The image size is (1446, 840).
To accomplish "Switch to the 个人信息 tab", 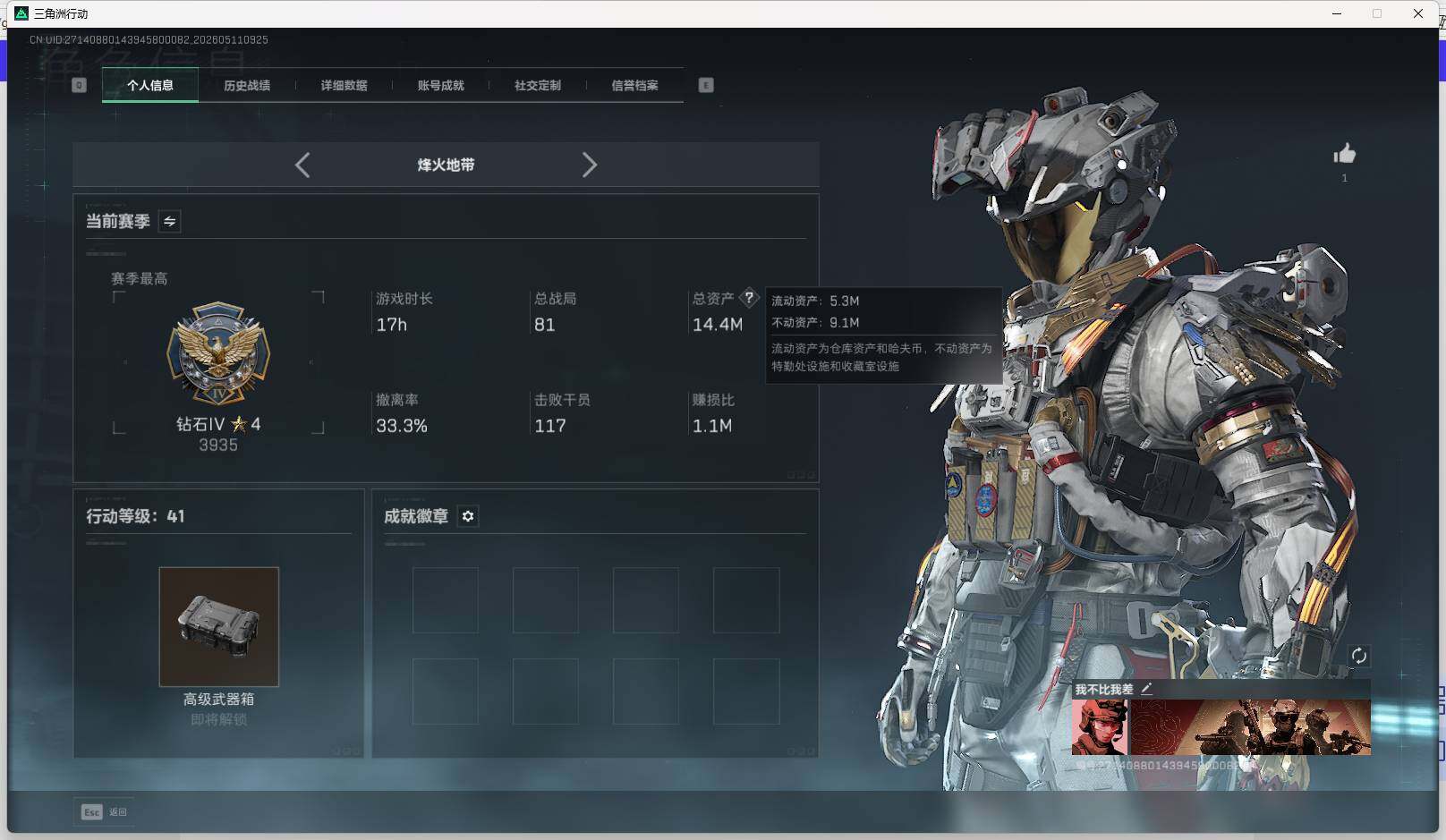I will coord(150,86).
